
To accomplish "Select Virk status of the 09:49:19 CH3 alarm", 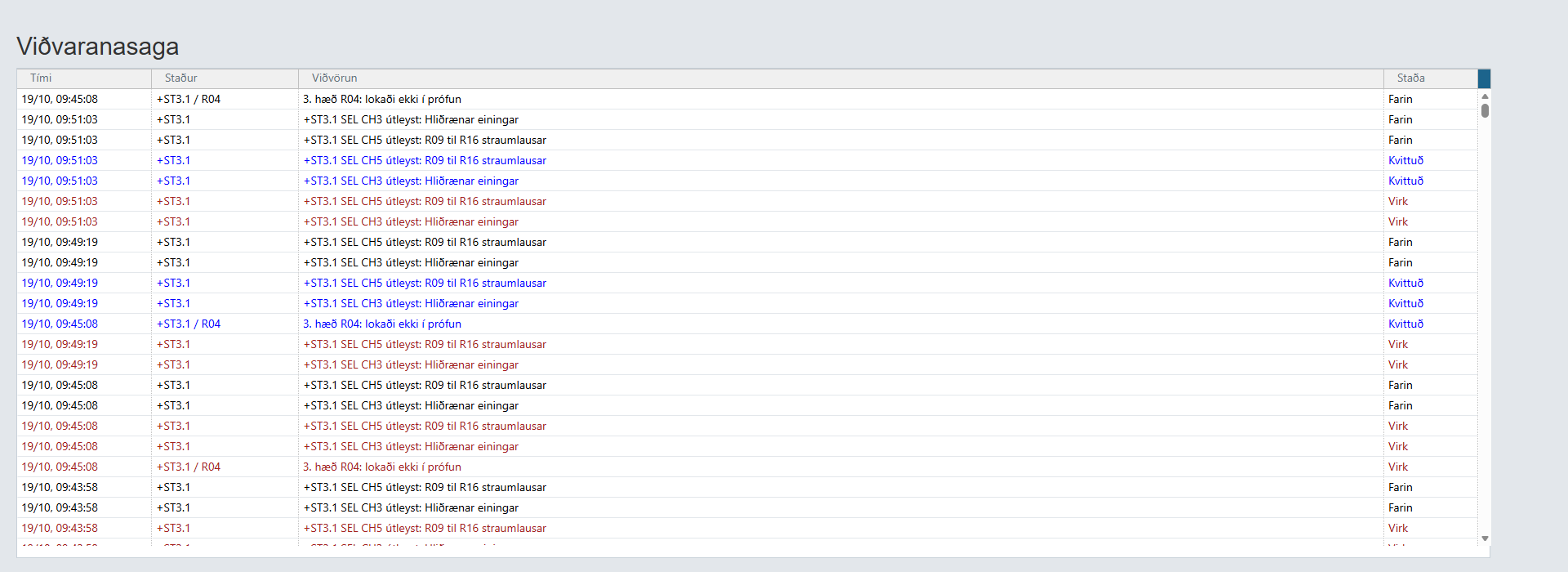I will tap(1398, 364).
